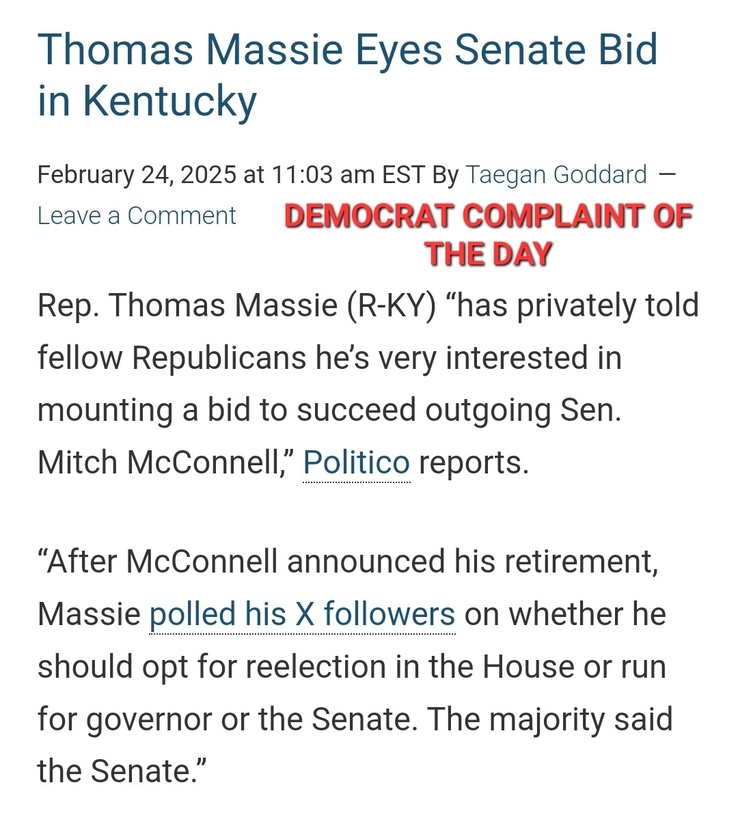Follow the Politico source link
The width and height of the screenshot is (738, 839).
(356, 462)
